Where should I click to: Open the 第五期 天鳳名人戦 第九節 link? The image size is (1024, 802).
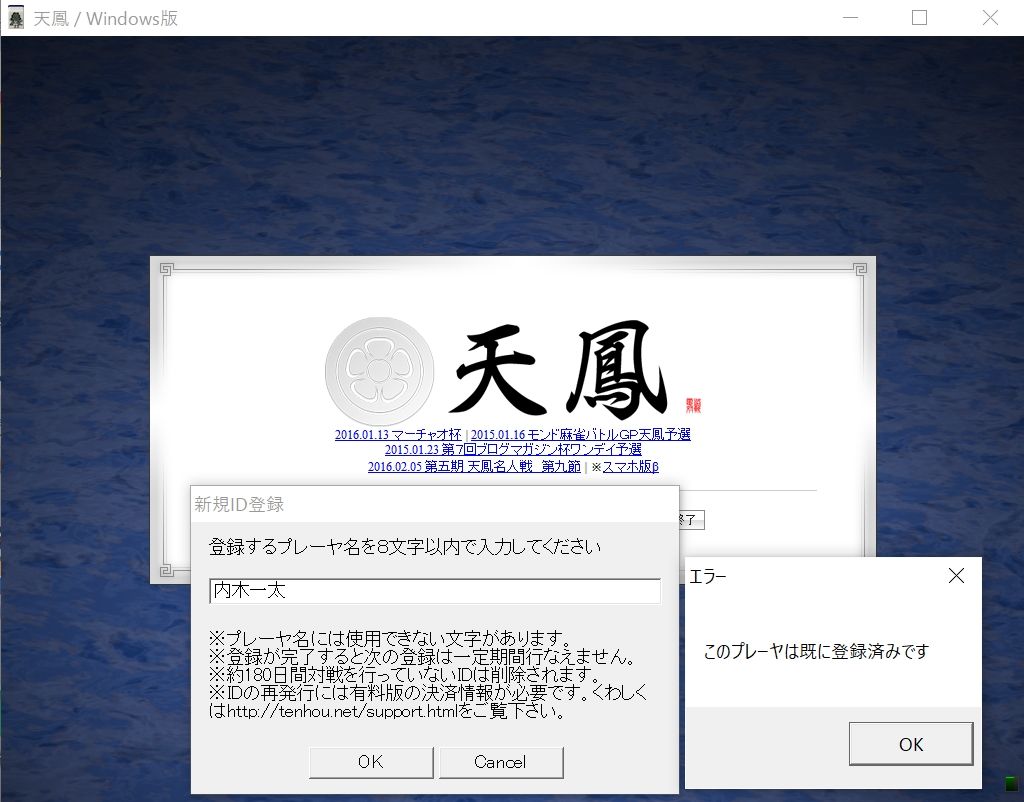coord(474,466)
